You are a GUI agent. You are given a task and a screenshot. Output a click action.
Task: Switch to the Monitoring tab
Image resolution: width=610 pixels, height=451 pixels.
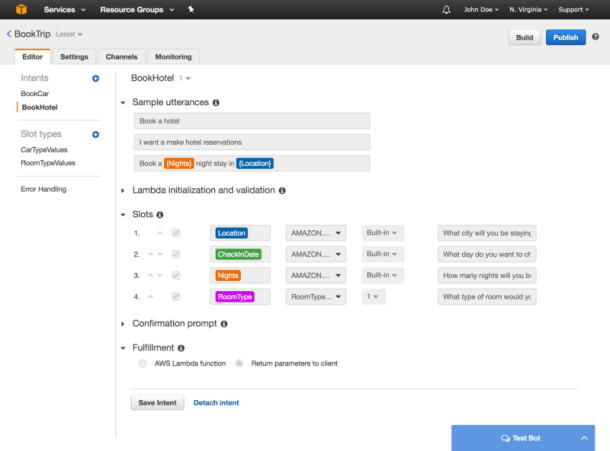point(174,57)
